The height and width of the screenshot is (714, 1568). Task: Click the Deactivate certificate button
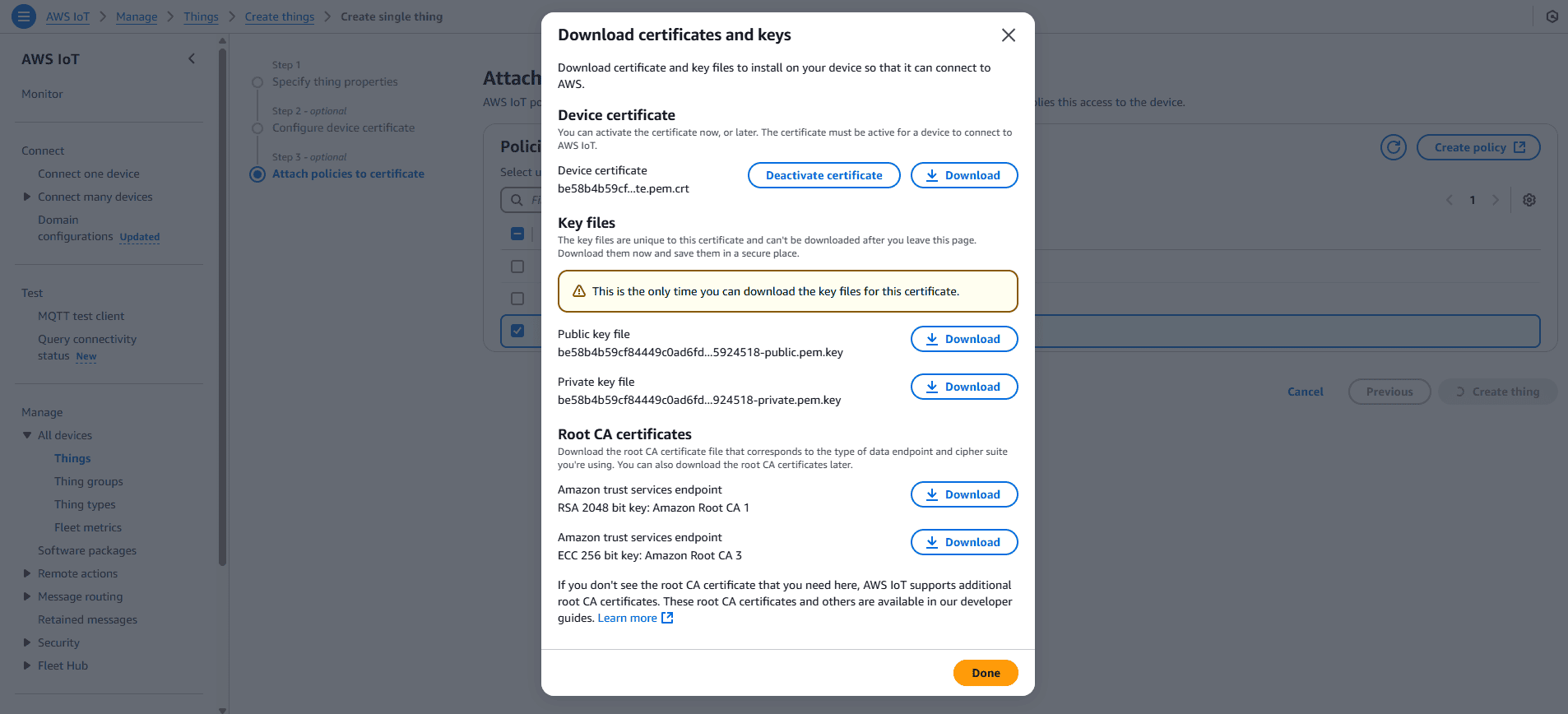[x=823, y=175]
